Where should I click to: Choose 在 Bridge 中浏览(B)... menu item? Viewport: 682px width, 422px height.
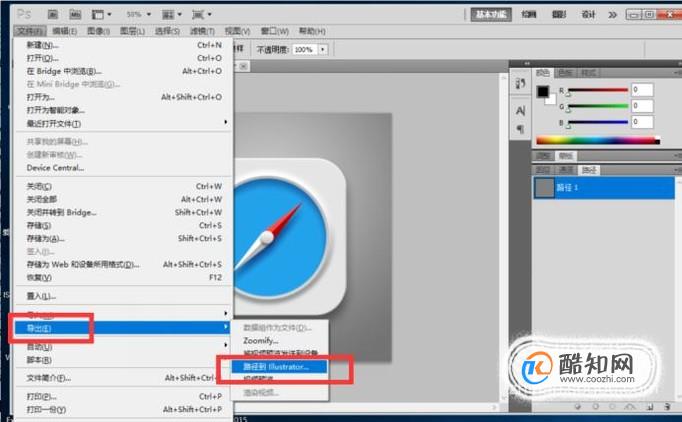[124, 71]
